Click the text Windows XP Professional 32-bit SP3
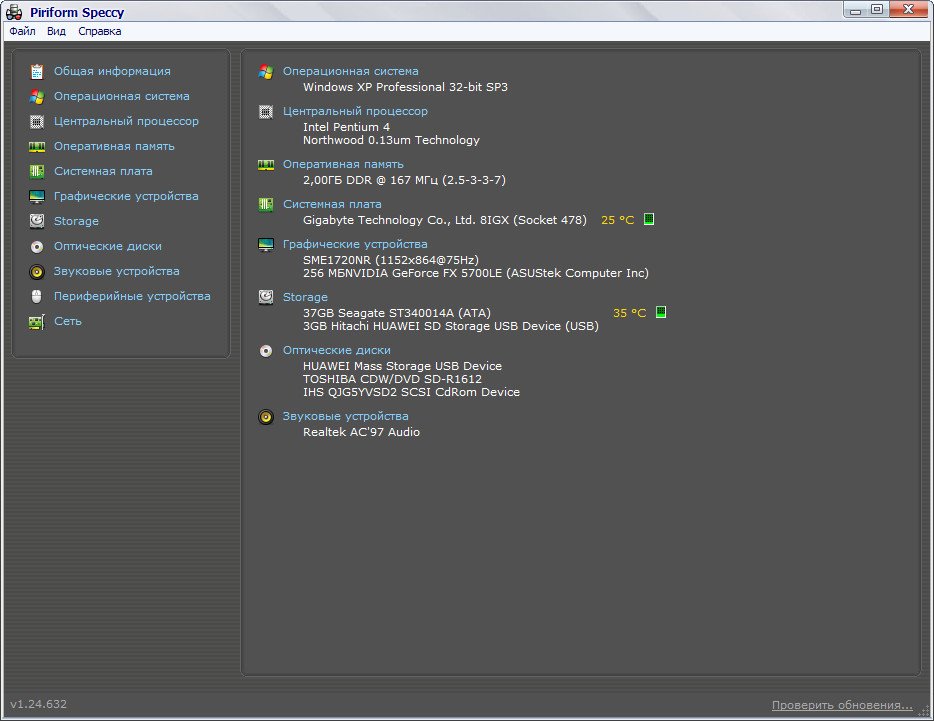Viewport: 934px width, 721px height. pos(405,87)
